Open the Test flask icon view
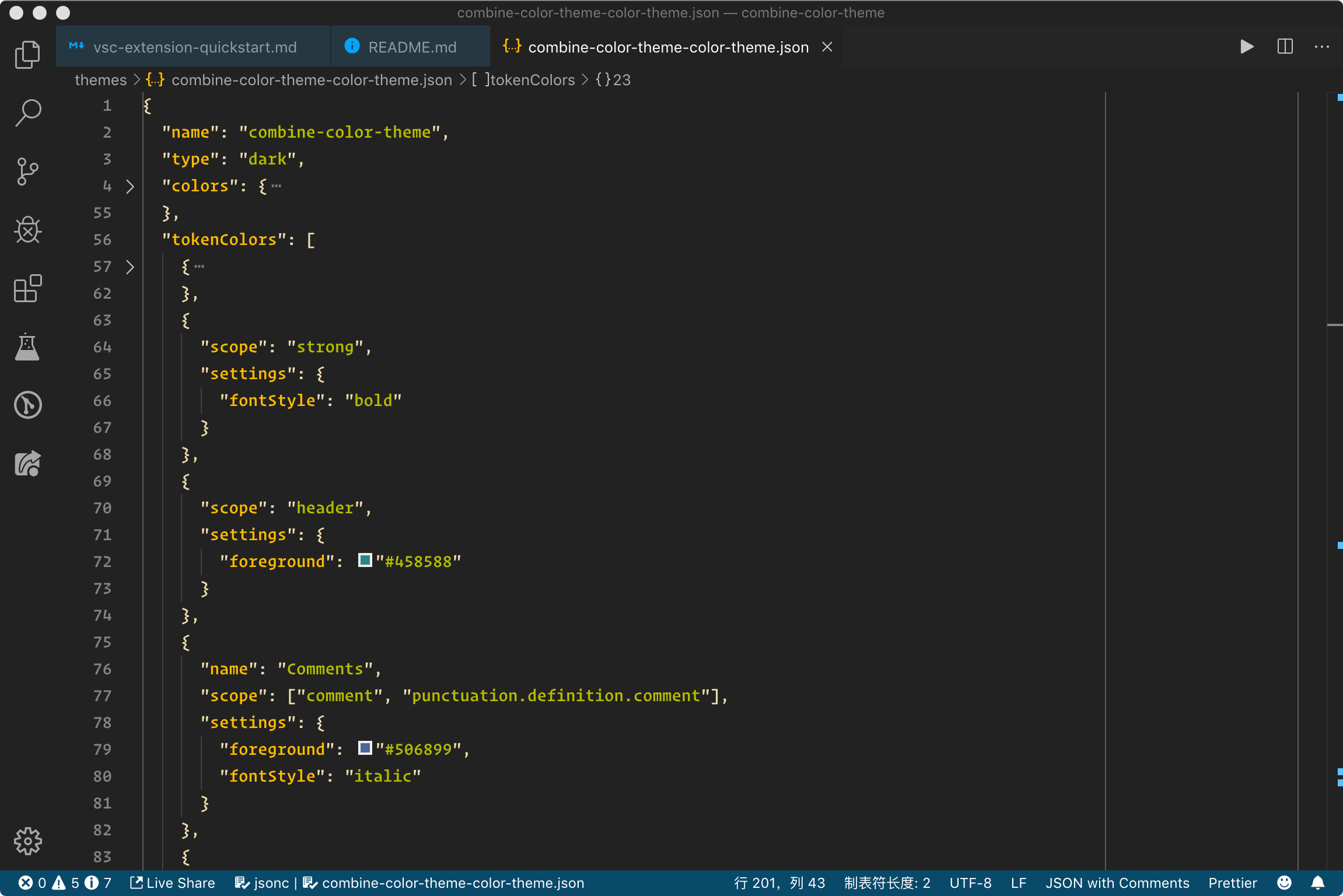The image size is (1343, 896). point(27,346)
